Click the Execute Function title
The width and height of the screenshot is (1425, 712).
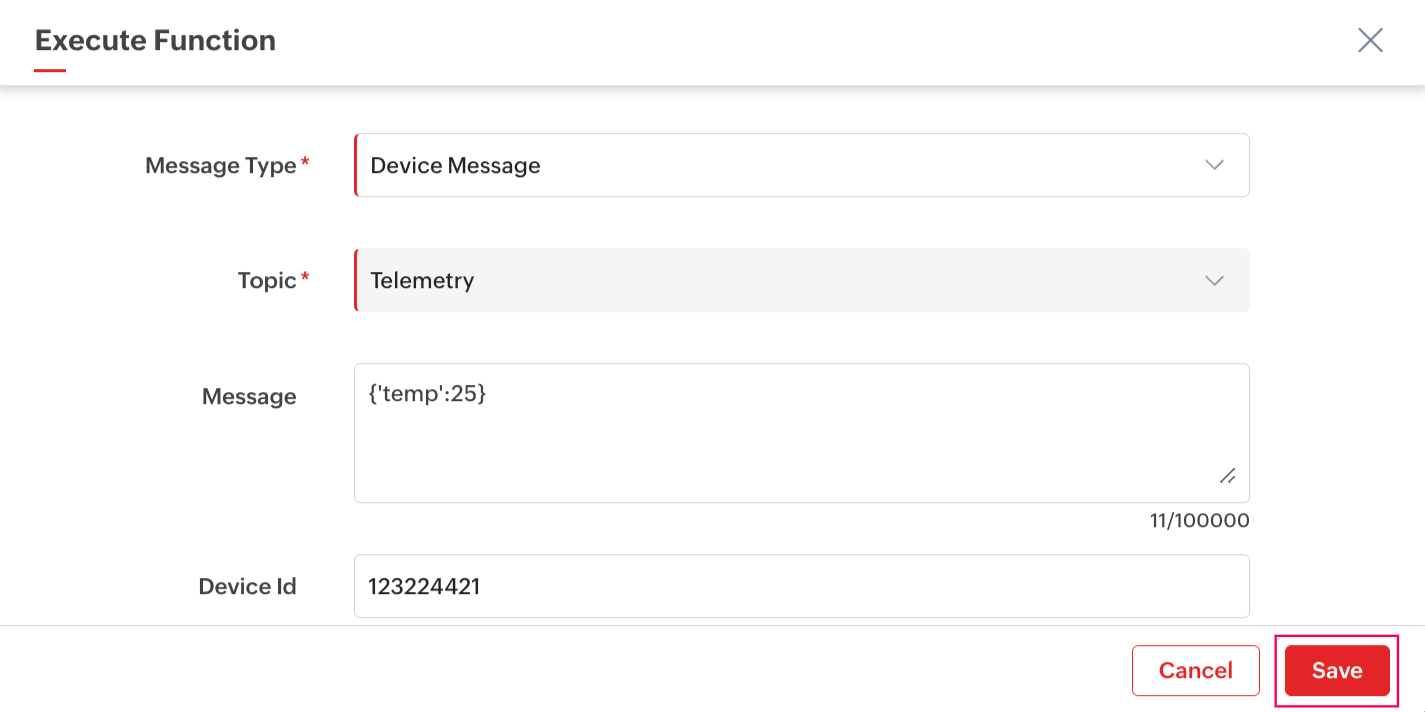155,41
